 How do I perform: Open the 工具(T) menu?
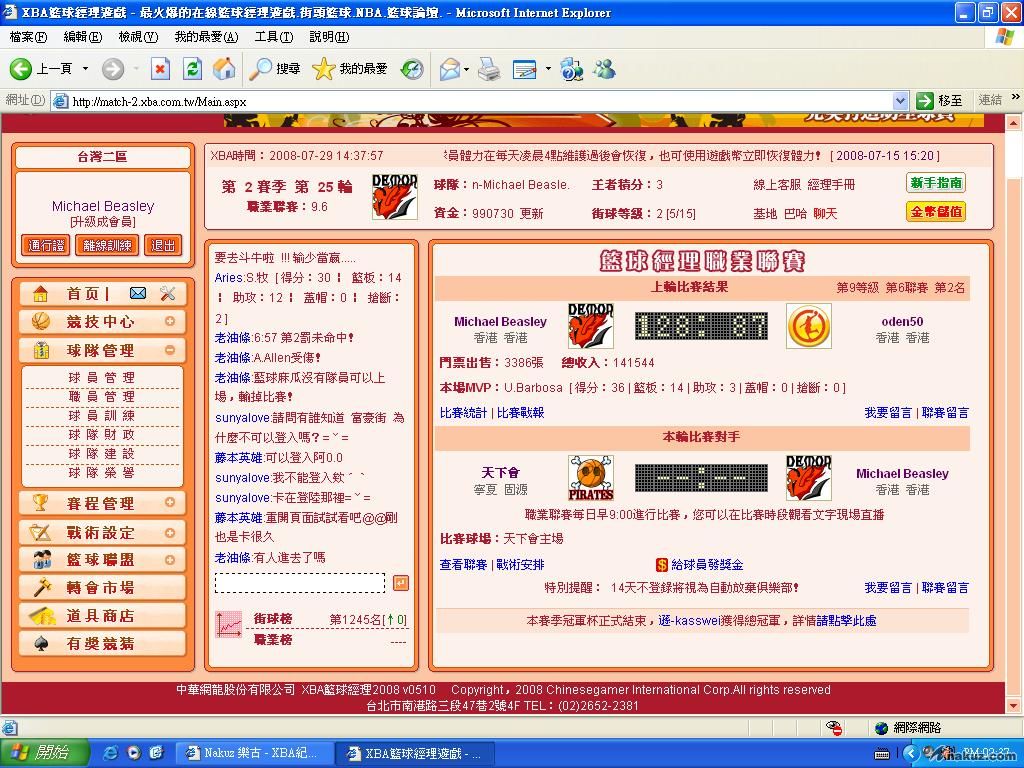tap(274, 37)
